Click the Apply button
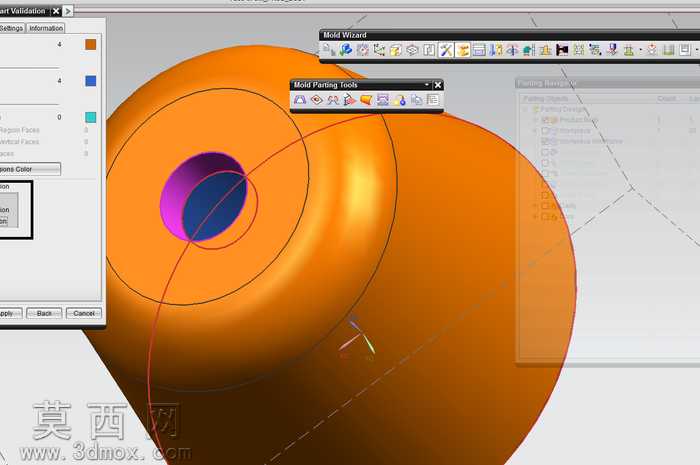Screen dimensions: 700x465 (10, 313)
